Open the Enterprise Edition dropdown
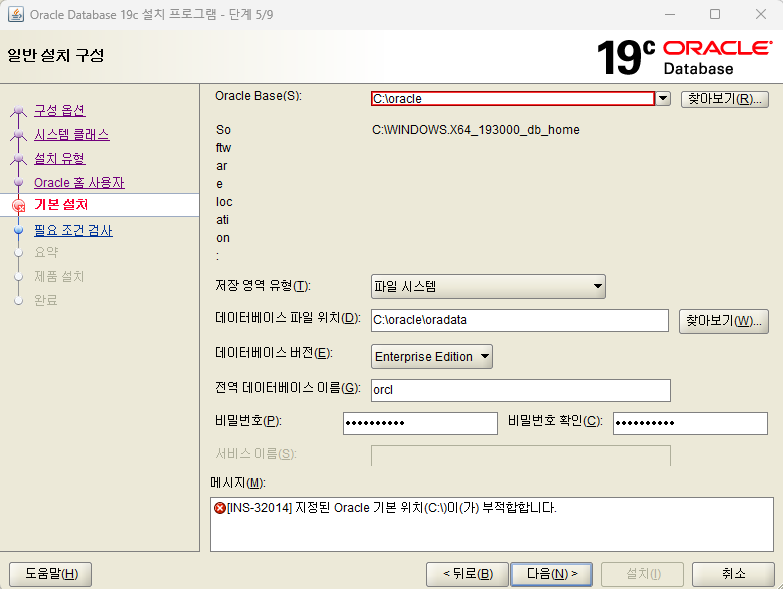This screenshot has width=783, height=589. pyautogui.click(x=431, y=357)
